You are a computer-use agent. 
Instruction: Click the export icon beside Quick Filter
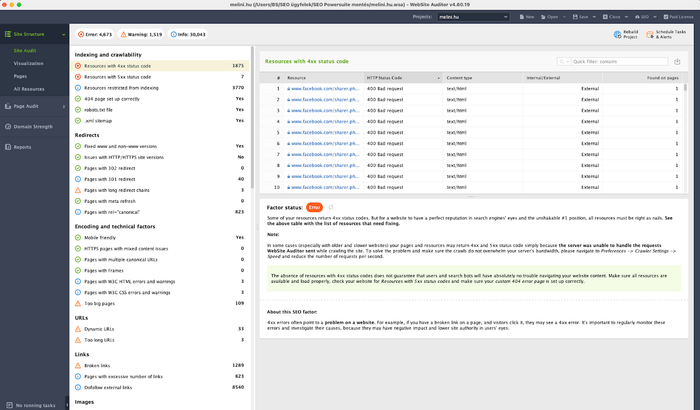[x=677, y=62]
